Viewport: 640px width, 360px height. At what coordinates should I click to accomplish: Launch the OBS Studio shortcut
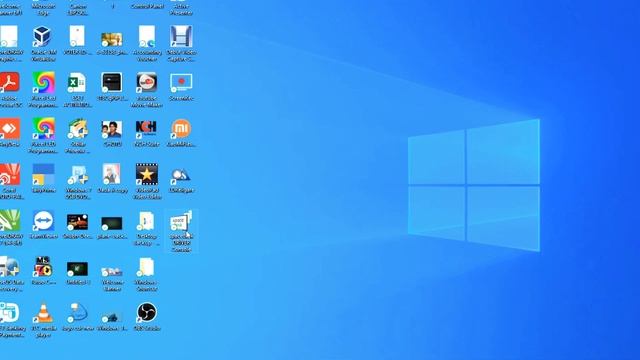point(147,313)
